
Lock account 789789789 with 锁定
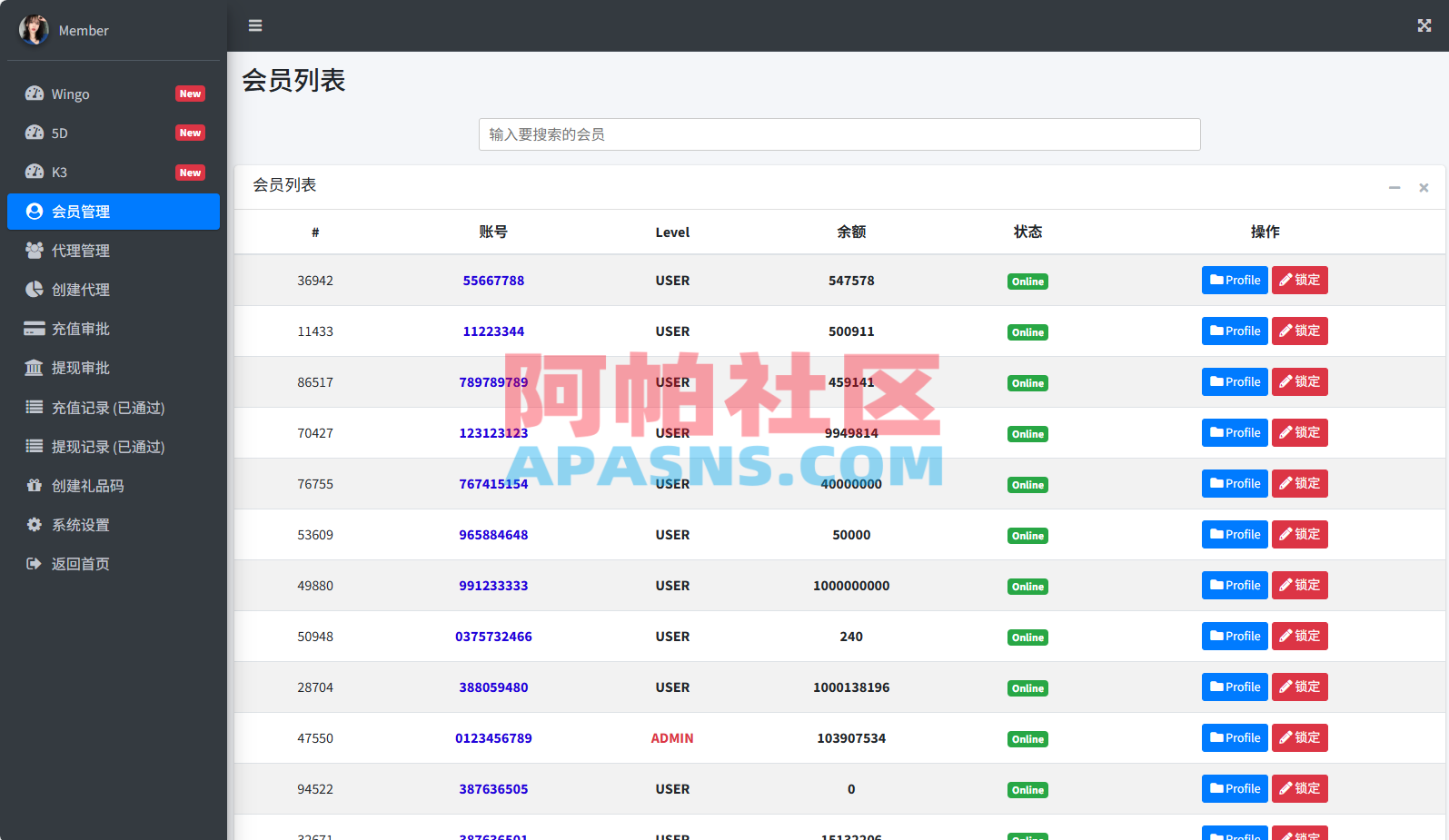tap(1299, 382)
